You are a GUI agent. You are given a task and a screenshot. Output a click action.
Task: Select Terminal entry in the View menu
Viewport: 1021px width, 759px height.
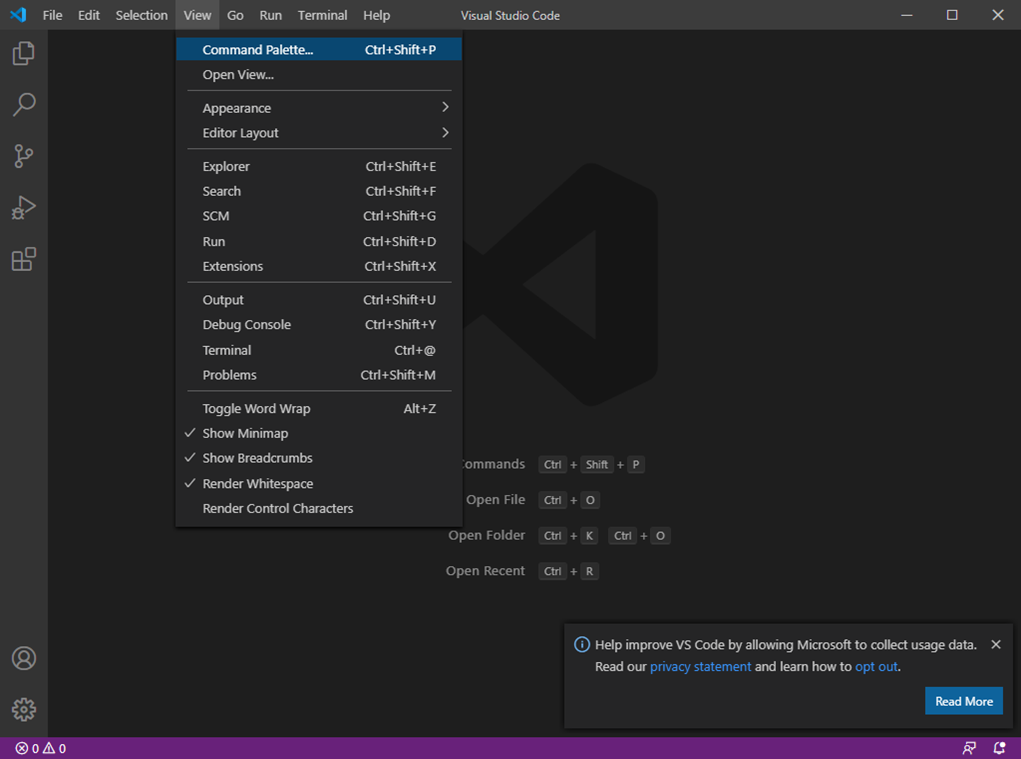pyautogui.click(x=319, y=350)
